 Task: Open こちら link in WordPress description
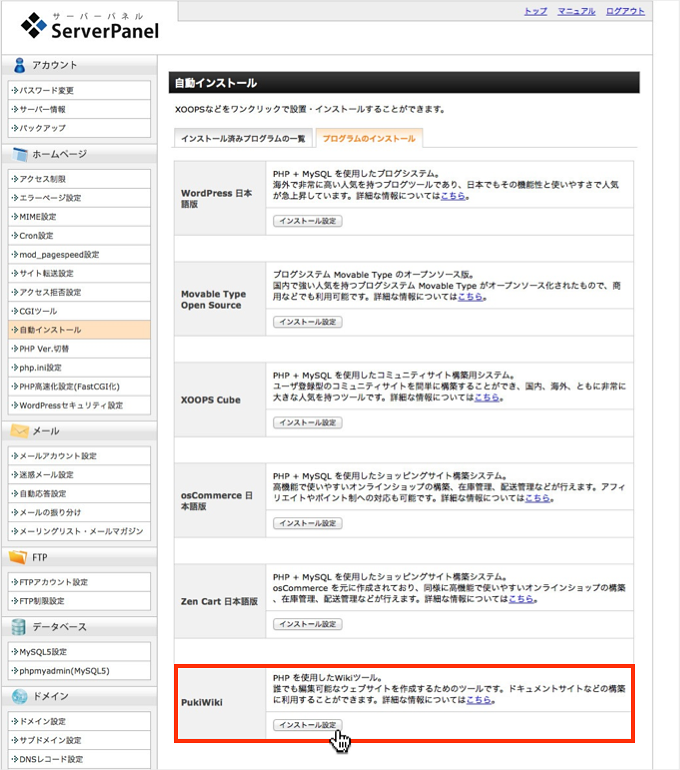tap(453, 196)
